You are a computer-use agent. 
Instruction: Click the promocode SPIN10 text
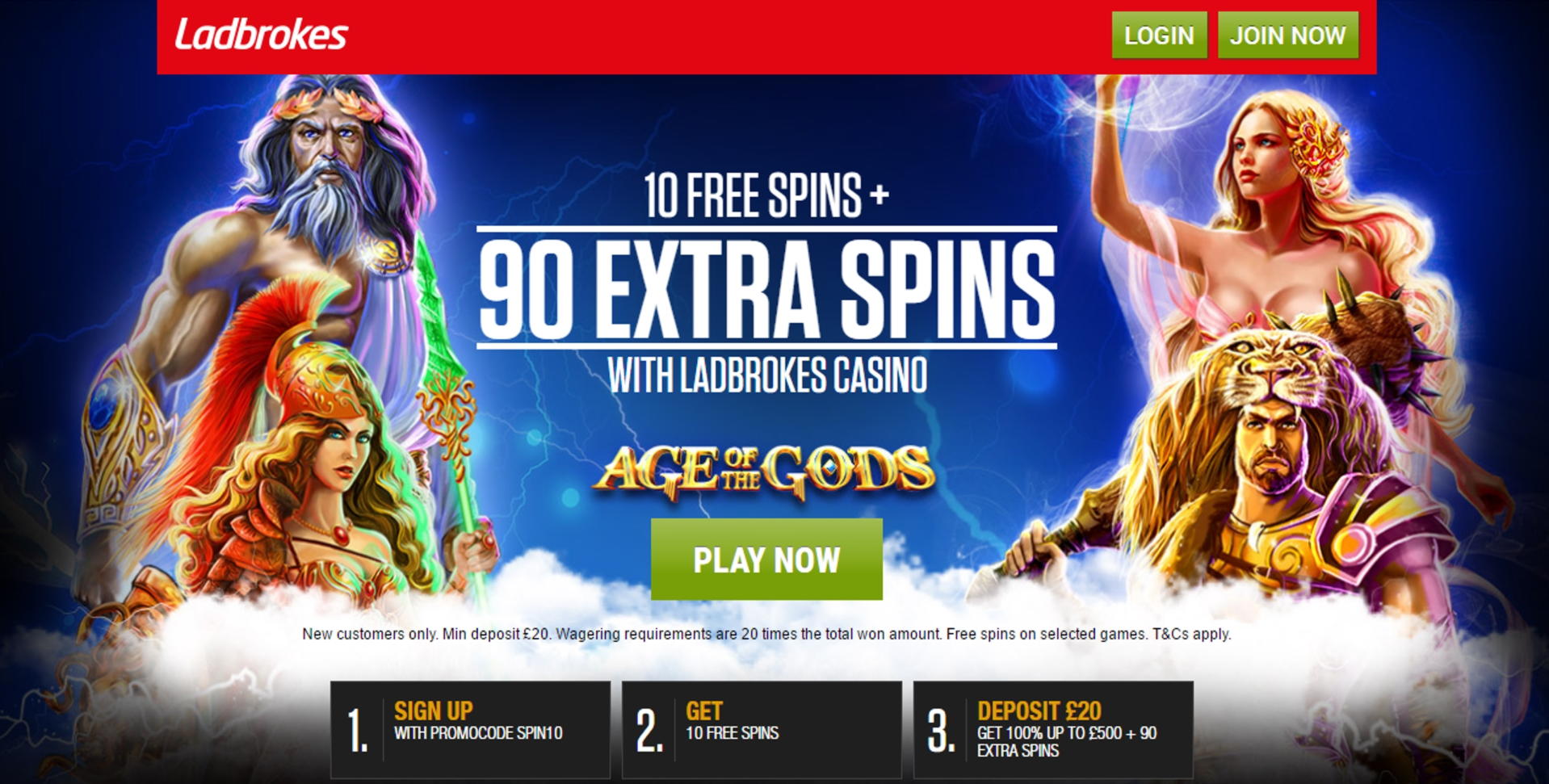coord(478,733)
